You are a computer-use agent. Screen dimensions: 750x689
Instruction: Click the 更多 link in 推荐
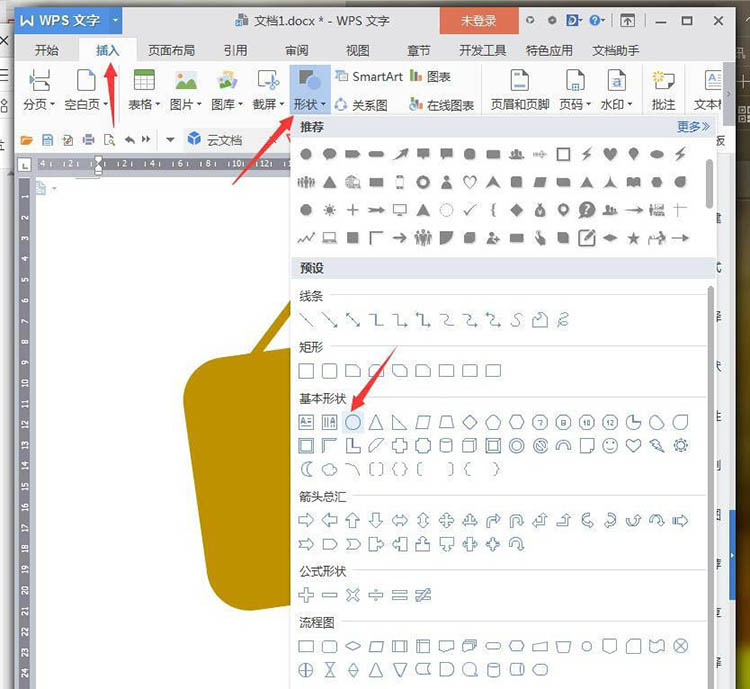coord(692,127)
